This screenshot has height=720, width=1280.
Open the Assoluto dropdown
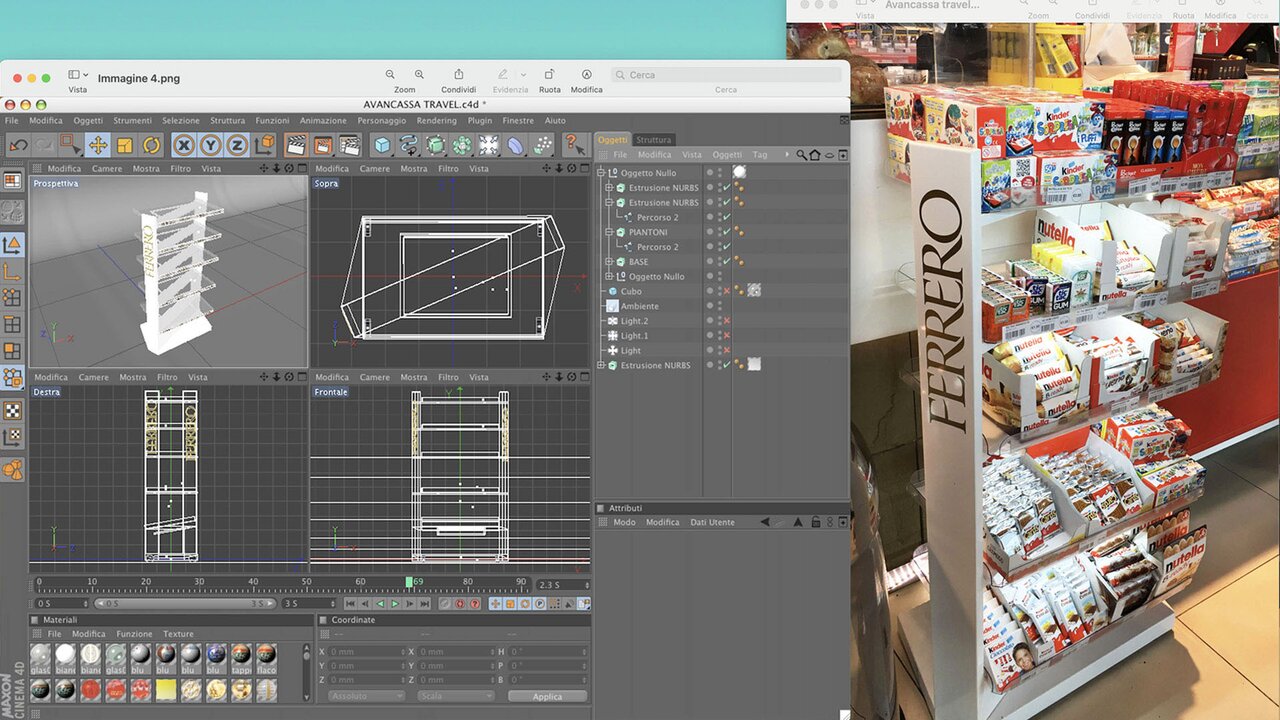[366, 696]
